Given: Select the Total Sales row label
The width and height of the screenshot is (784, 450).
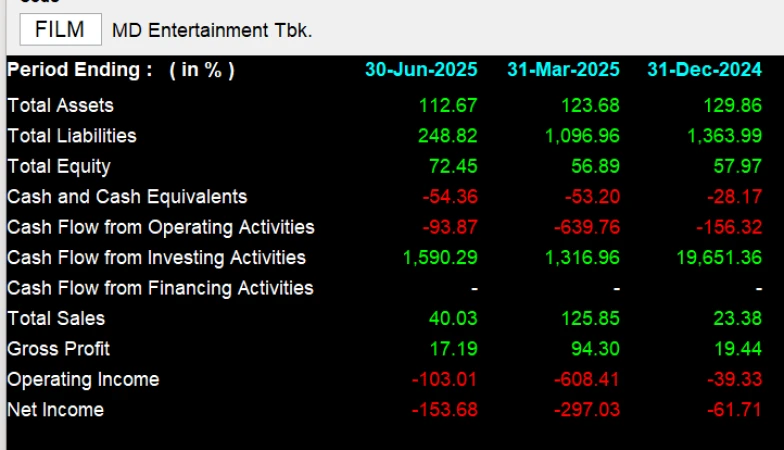Looking at the screenshot, I should 56,318.
